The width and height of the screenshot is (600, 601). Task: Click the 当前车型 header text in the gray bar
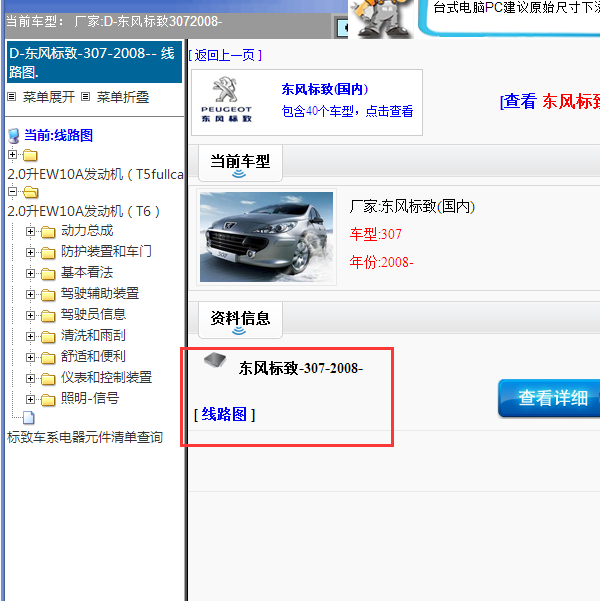click(114, 21)
